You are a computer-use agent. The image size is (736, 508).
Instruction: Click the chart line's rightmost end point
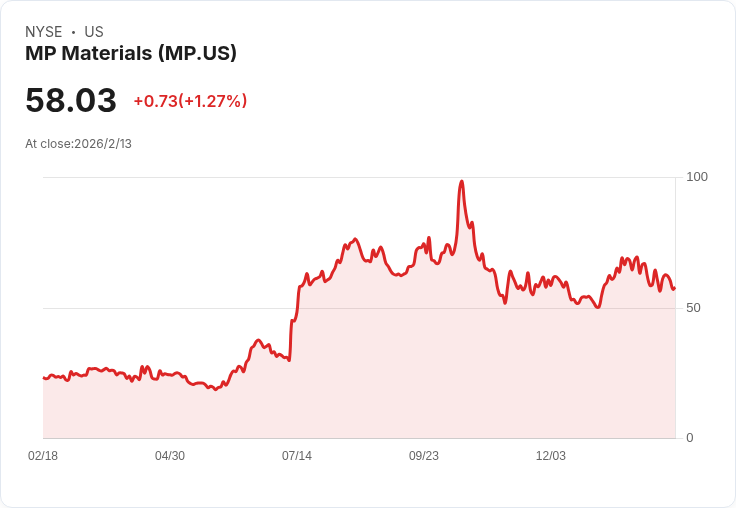tap(675, 288)
